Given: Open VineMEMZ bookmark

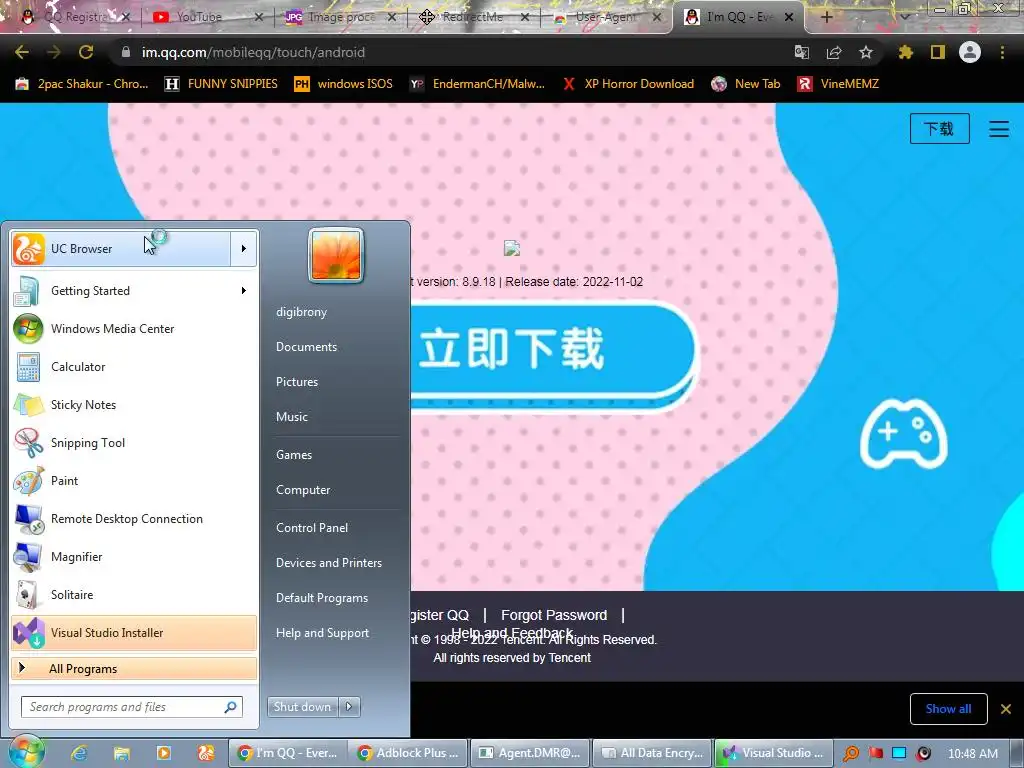Looking at the screenshot, I should 839,84.
